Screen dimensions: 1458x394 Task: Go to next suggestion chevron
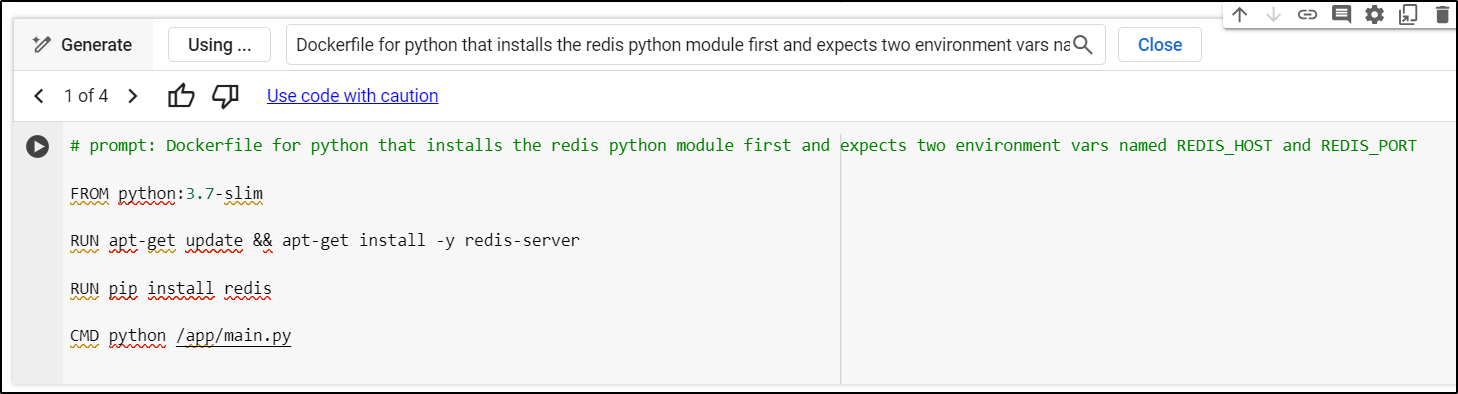pos(133,96)
